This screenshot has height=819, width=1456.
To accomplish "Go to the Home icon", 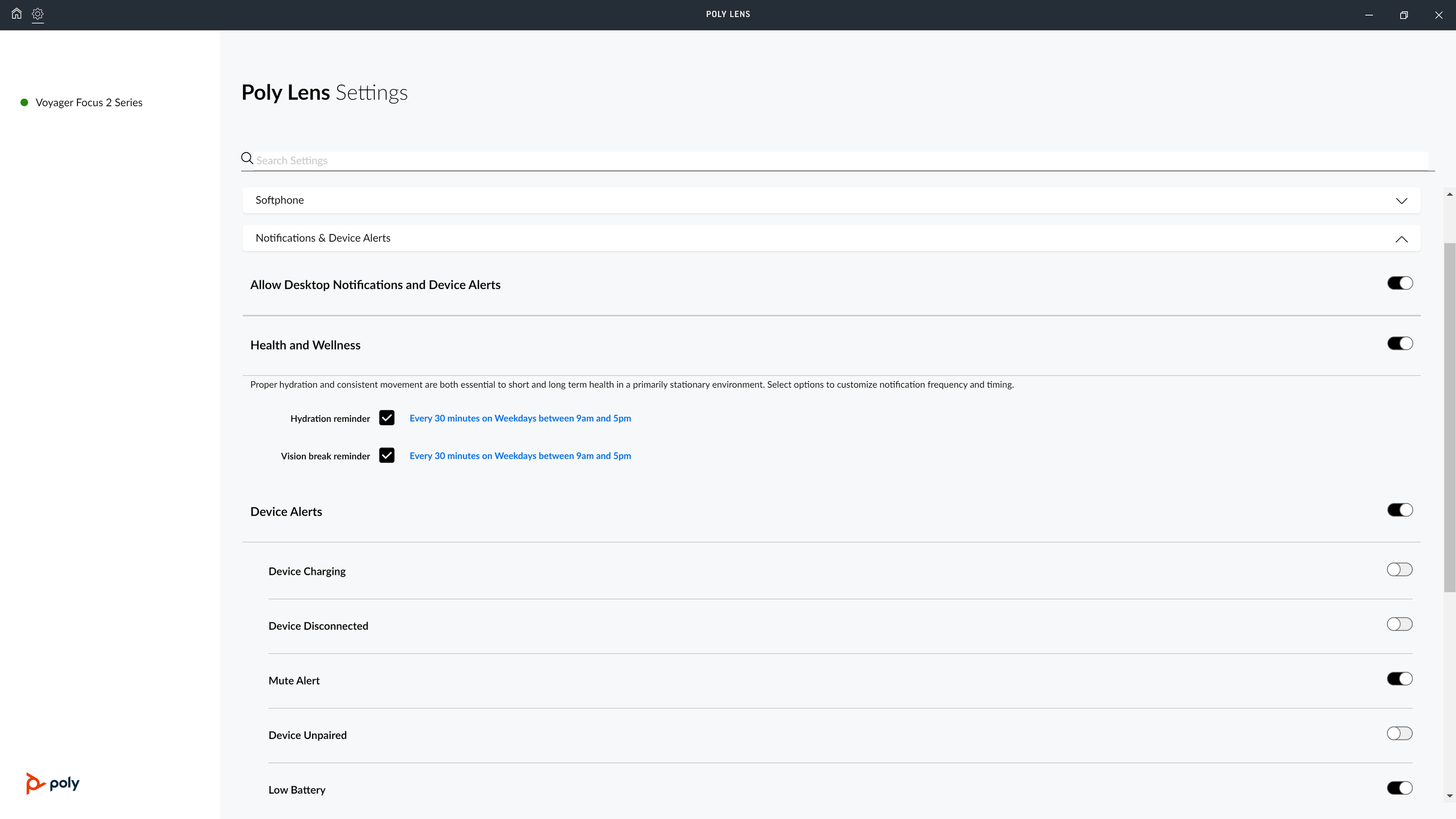I will [x=17, y=14].
